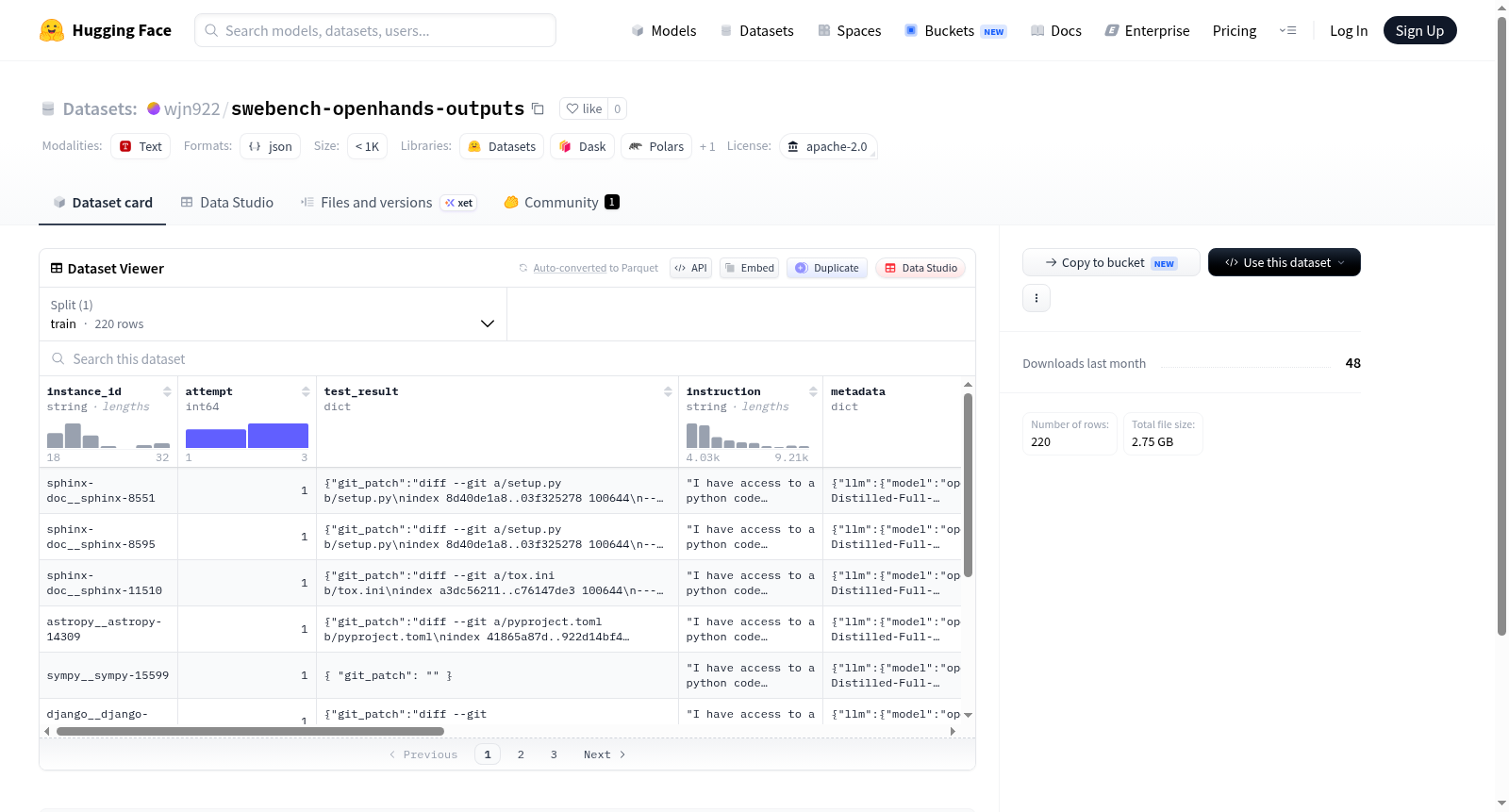The image size is (1509, 812).
Task: Click the search models, datasets, users box
Action: pos(375,30)
